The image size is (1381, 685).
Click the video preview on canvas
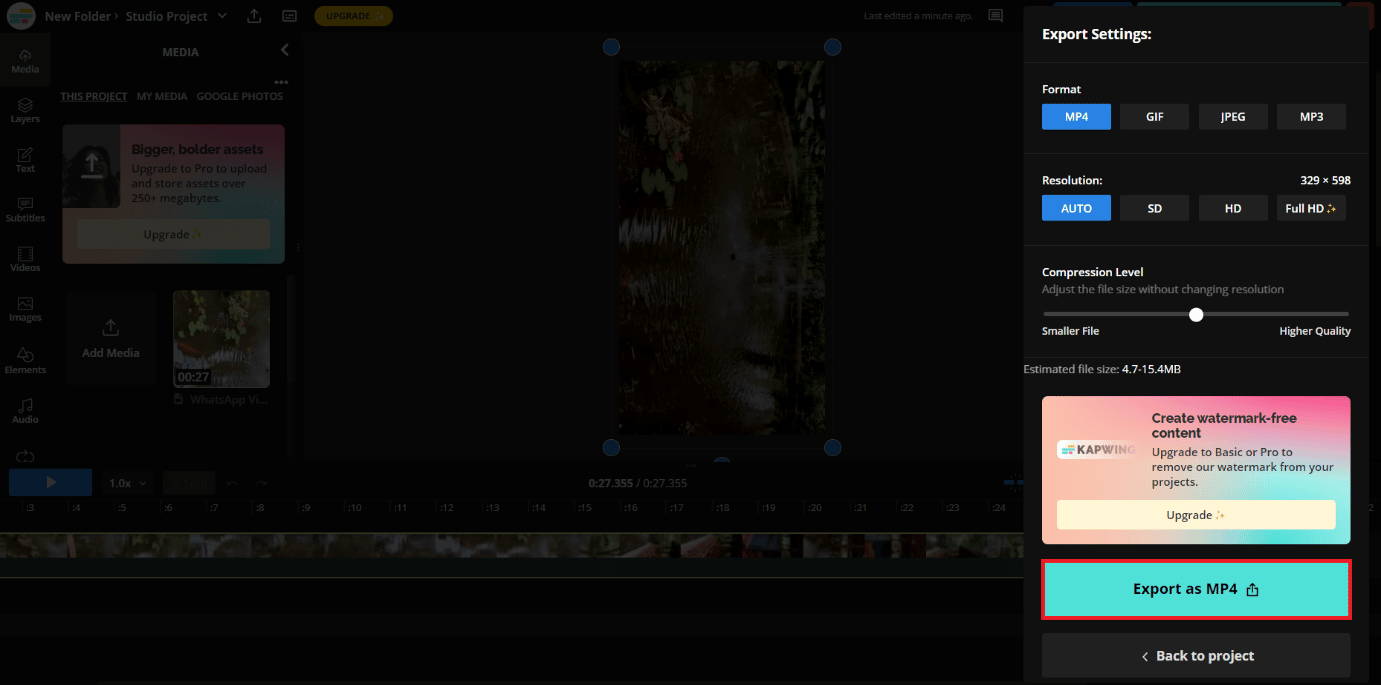click(x=722, y=247)
